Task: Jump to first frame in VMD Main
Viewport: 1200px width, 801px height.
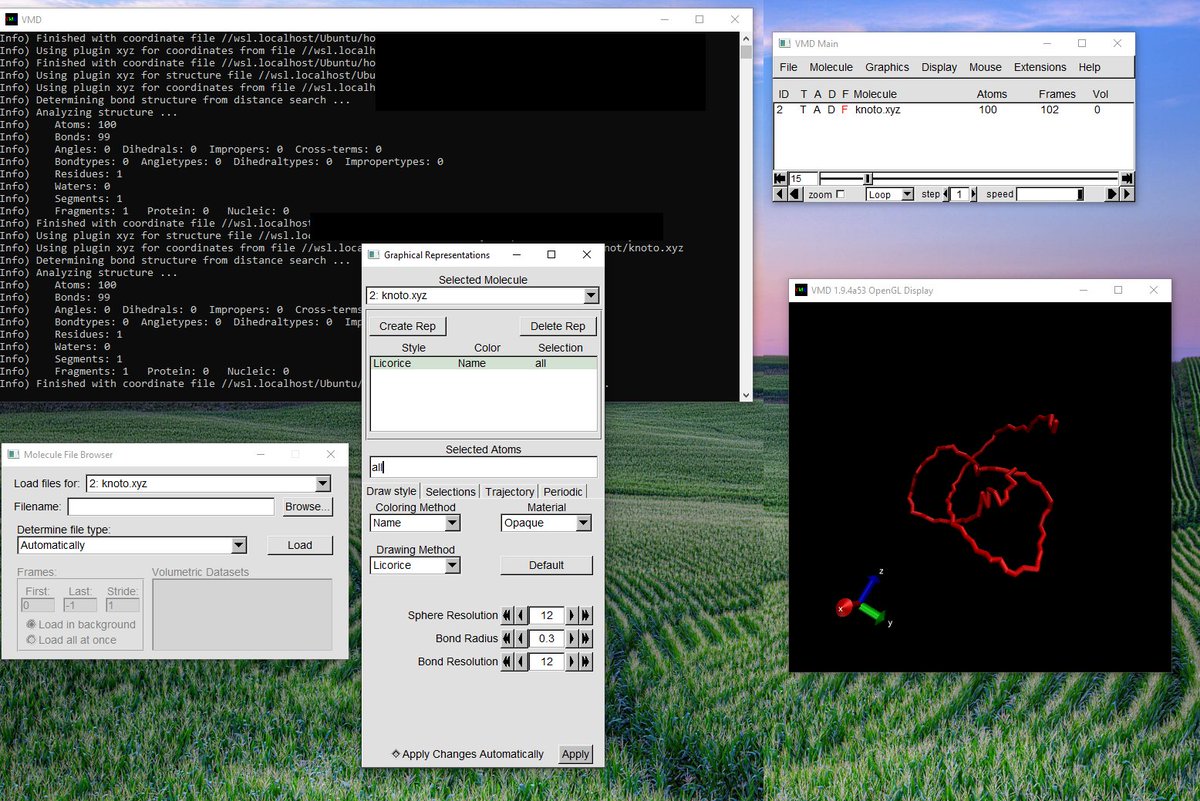Action: point(780,178)
